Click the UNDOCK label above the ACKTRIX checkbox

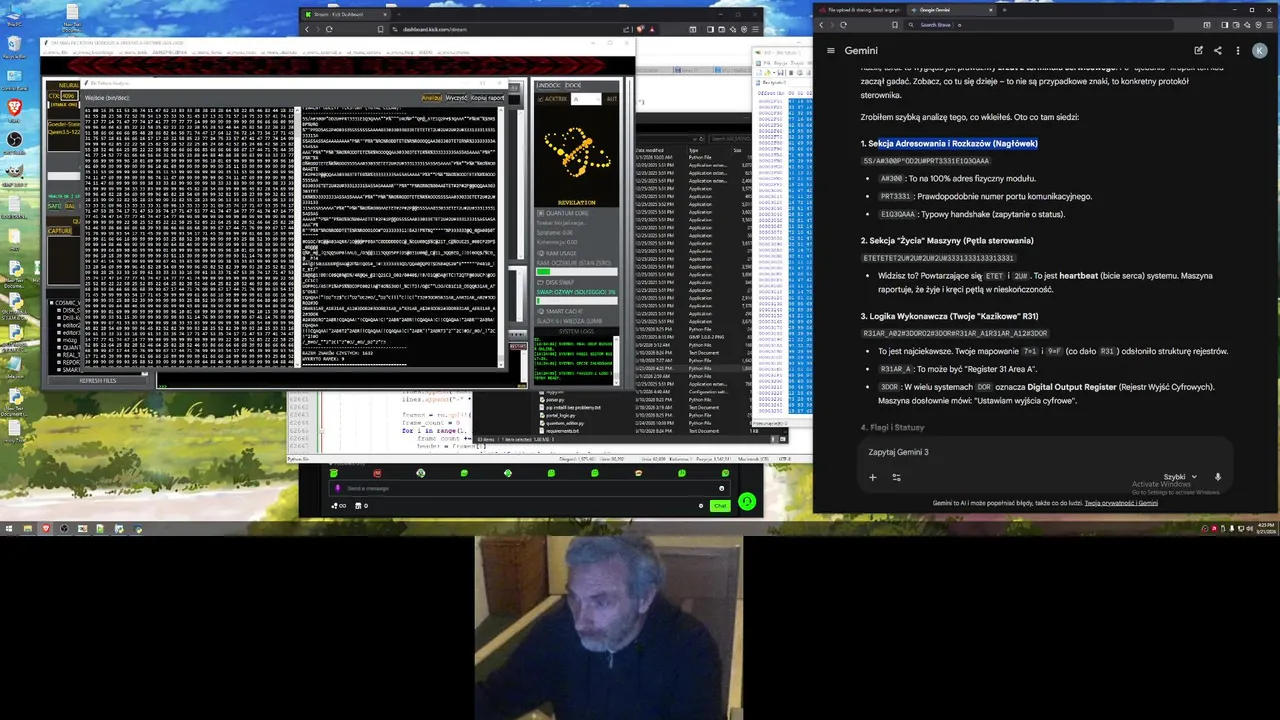coord(549,85)
